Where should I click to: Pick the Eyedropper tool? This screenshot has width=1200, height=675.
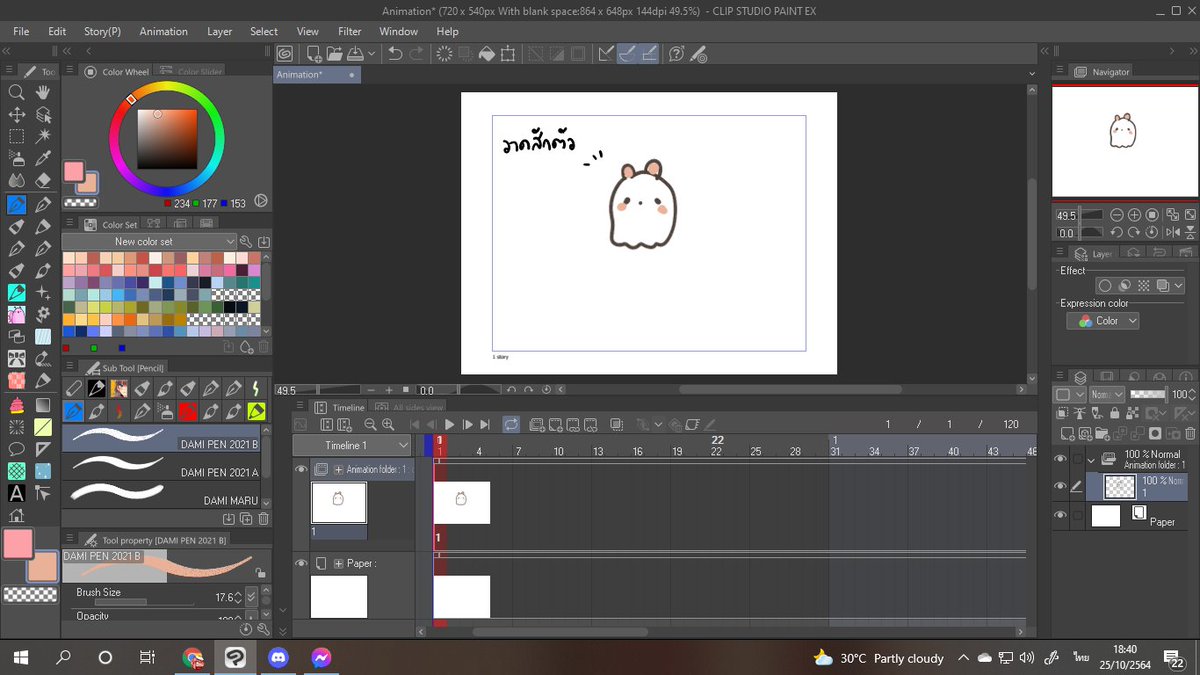coord(43,158)
